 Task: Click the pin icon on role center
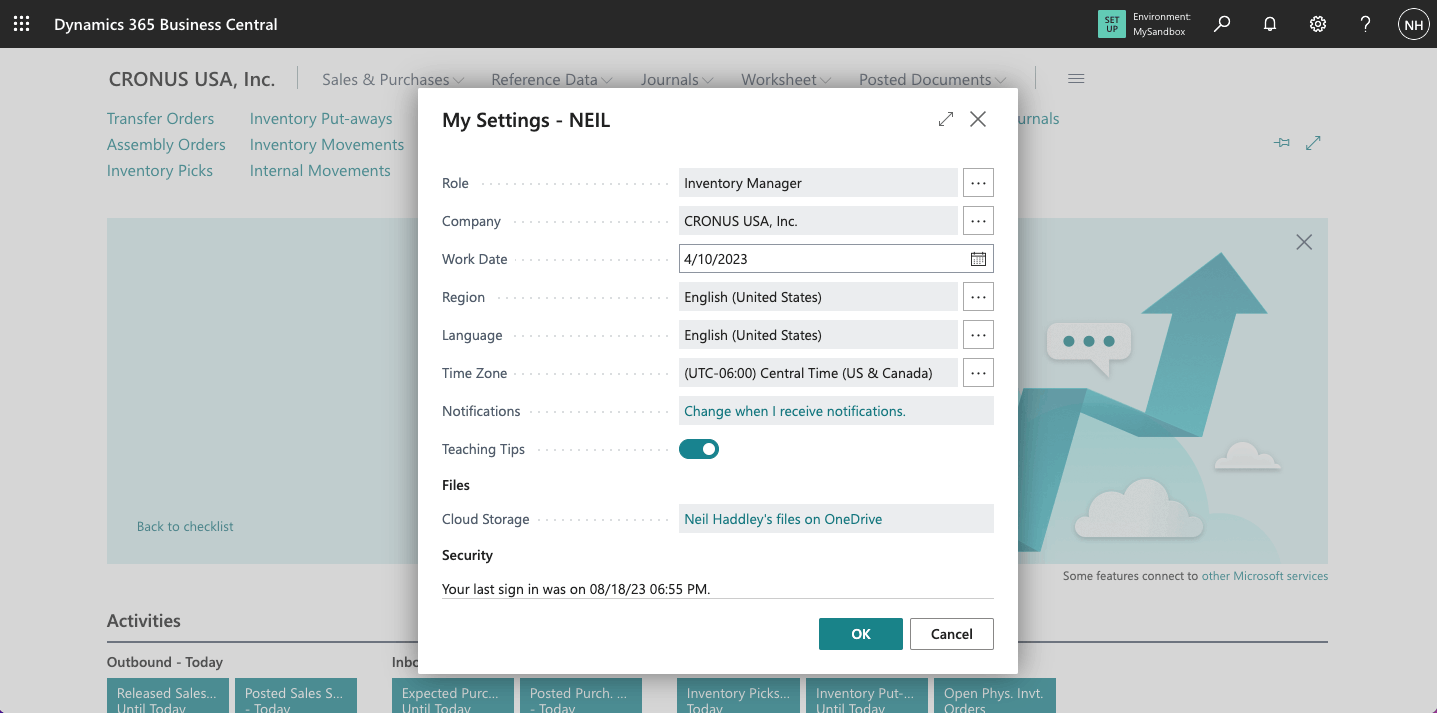coord(1282,143)
